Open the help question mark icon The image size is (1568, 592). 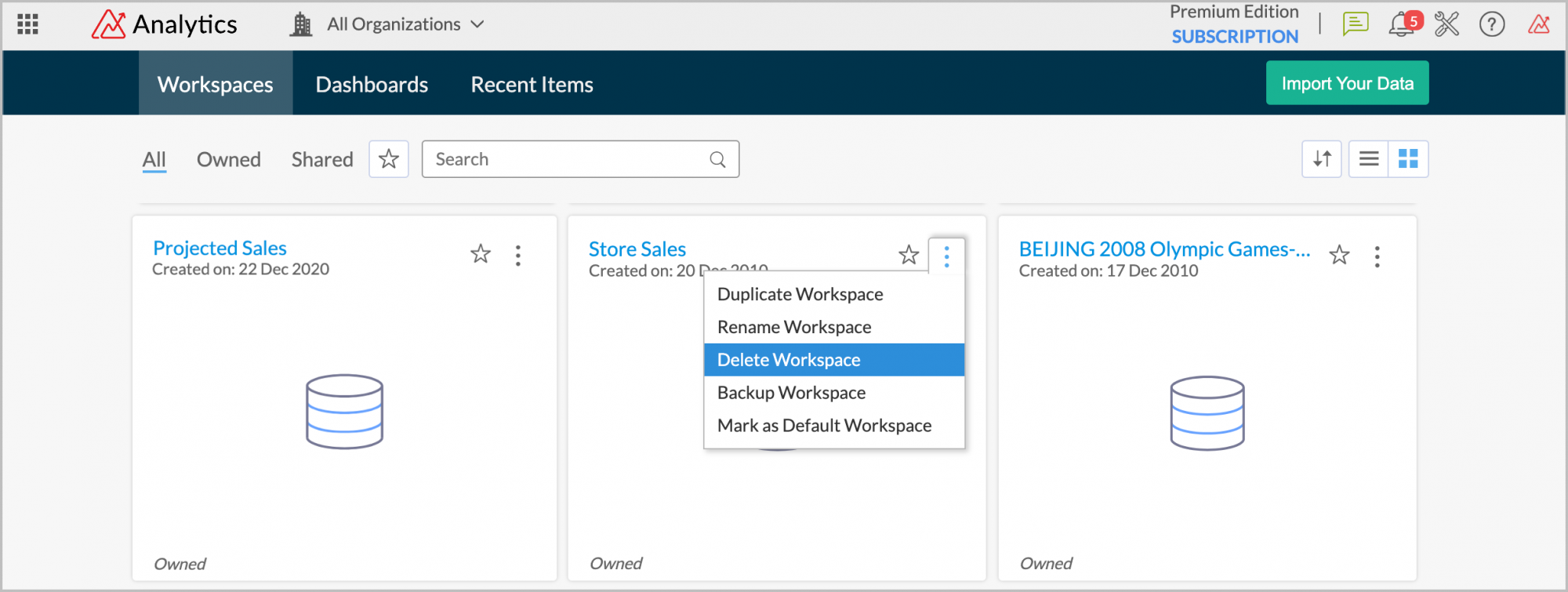pos(1491,24)
